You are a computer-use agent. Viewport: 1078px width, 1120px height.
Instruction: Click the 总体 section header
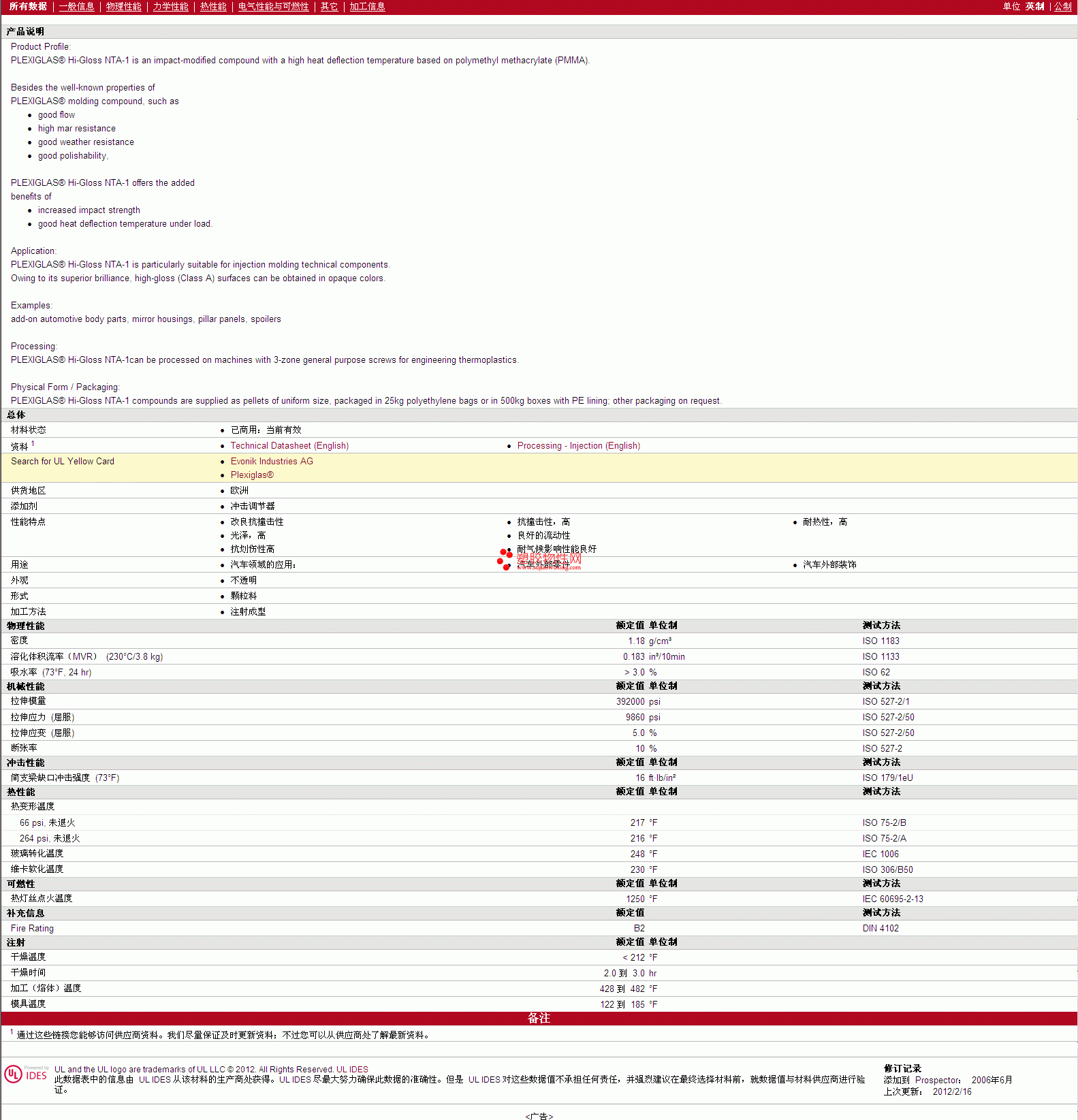tap(16, 415)
